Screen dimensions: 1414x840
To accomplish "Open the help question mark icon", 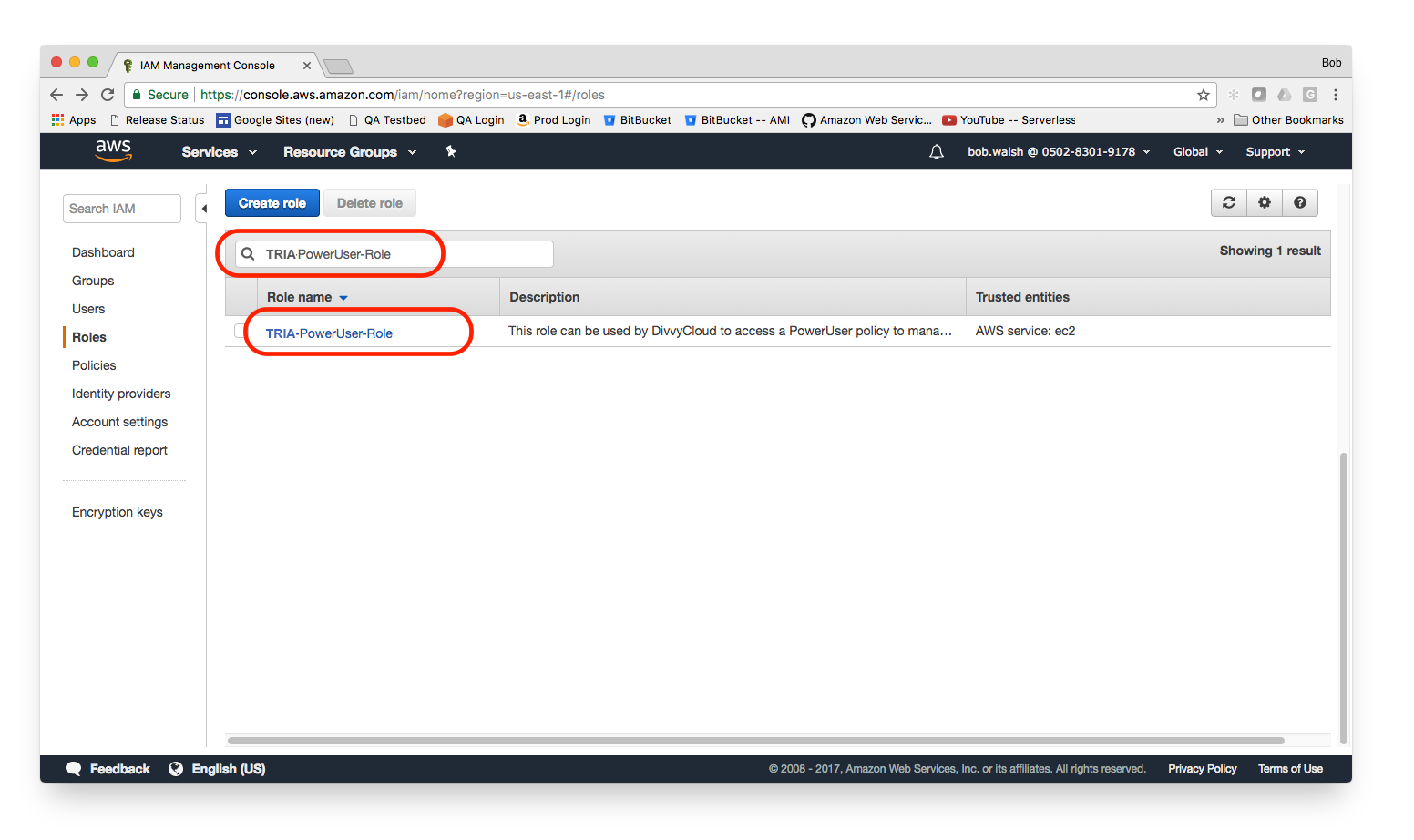I will pos(1300,202).
